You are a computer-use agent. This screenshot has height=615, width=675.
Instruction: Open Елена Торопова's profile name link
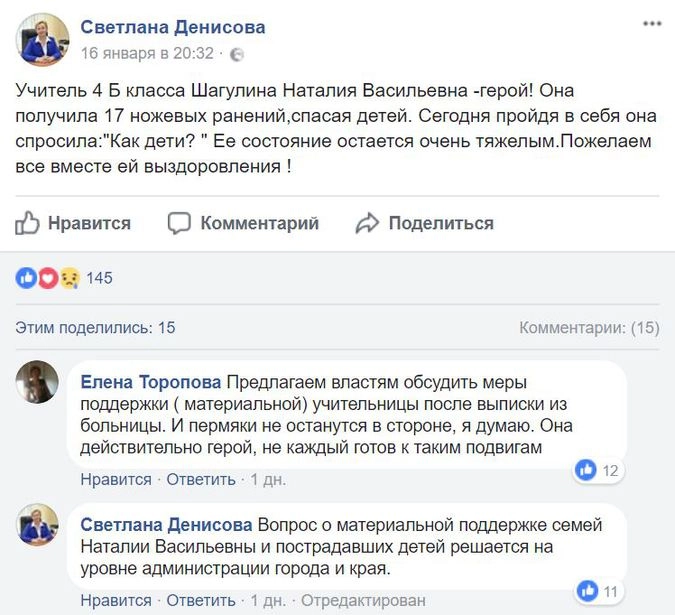(x=151, y=382)
